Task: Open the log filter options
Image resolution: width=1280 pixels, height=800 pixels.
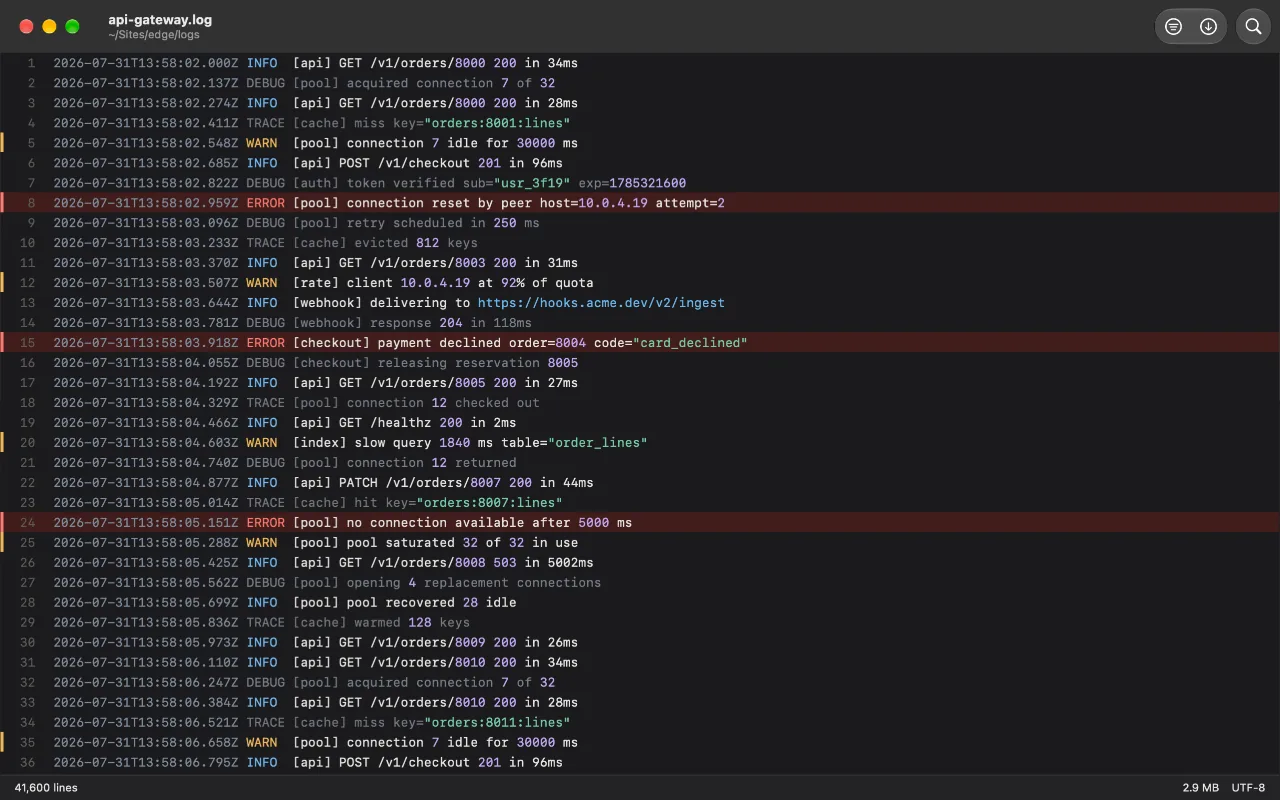Action: pyautogui.click(x=1173, y=27)
